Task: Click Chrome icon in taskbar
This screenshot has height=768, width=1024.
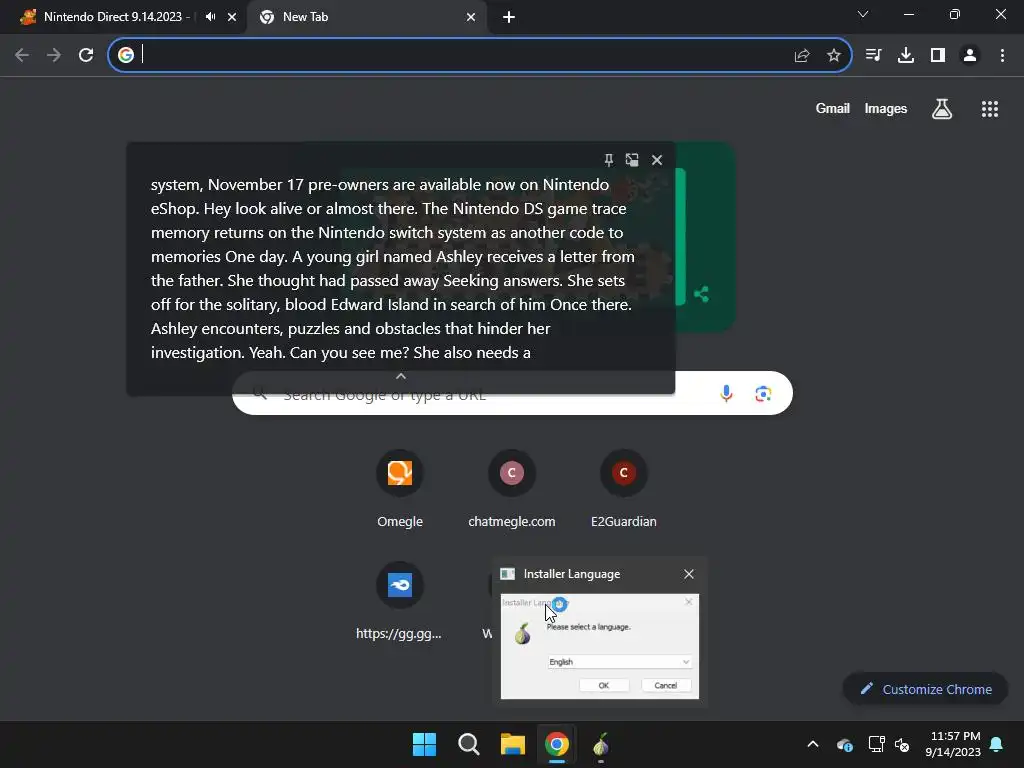Action: [557, 744]
